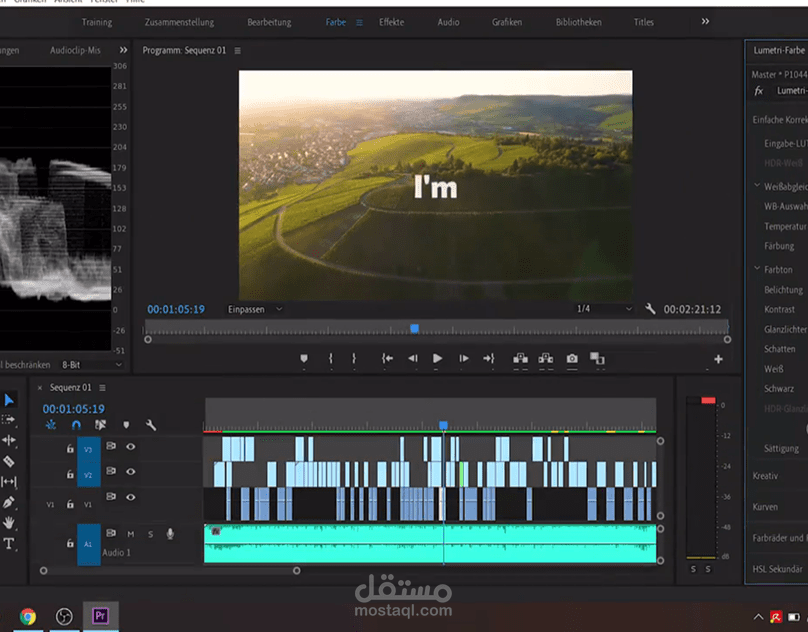
Task: Select the Hand tool
Action: click(9, 523)
